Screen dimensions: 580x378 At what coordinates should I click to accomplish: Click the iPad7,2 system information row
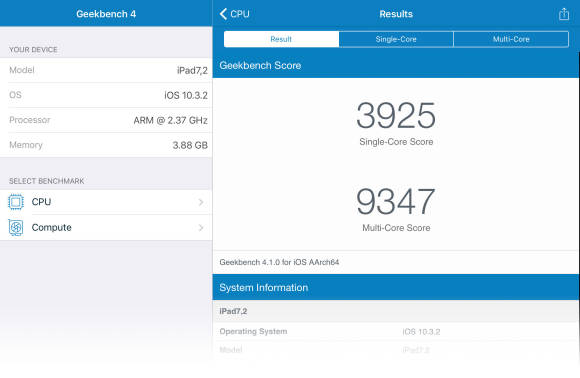[396, 311]
